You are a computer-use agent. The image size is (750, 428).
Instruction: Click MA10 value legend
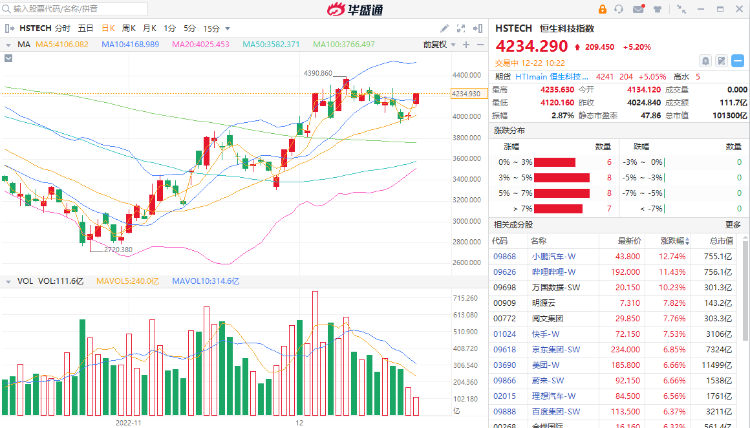coord(130,44)
